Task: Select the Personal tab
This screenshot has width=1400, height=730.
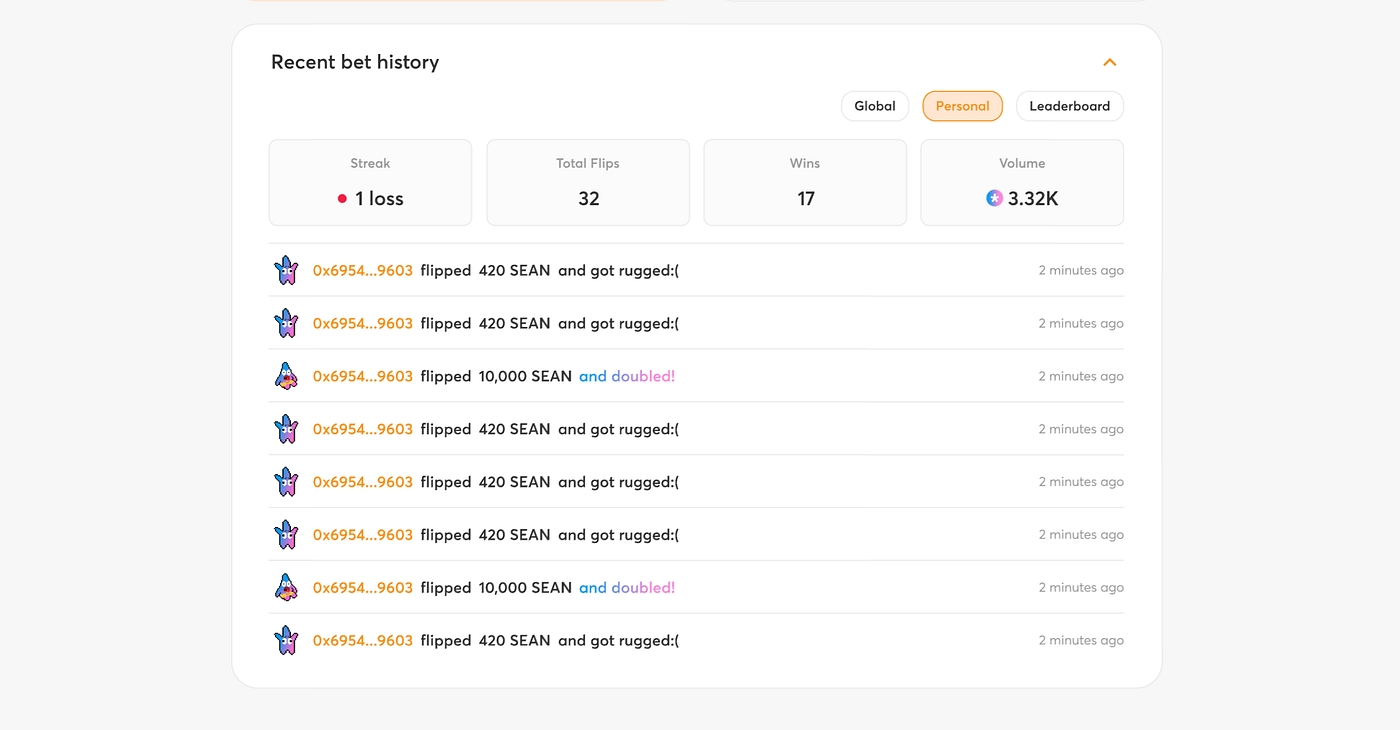Action: [x=962, y=106]
